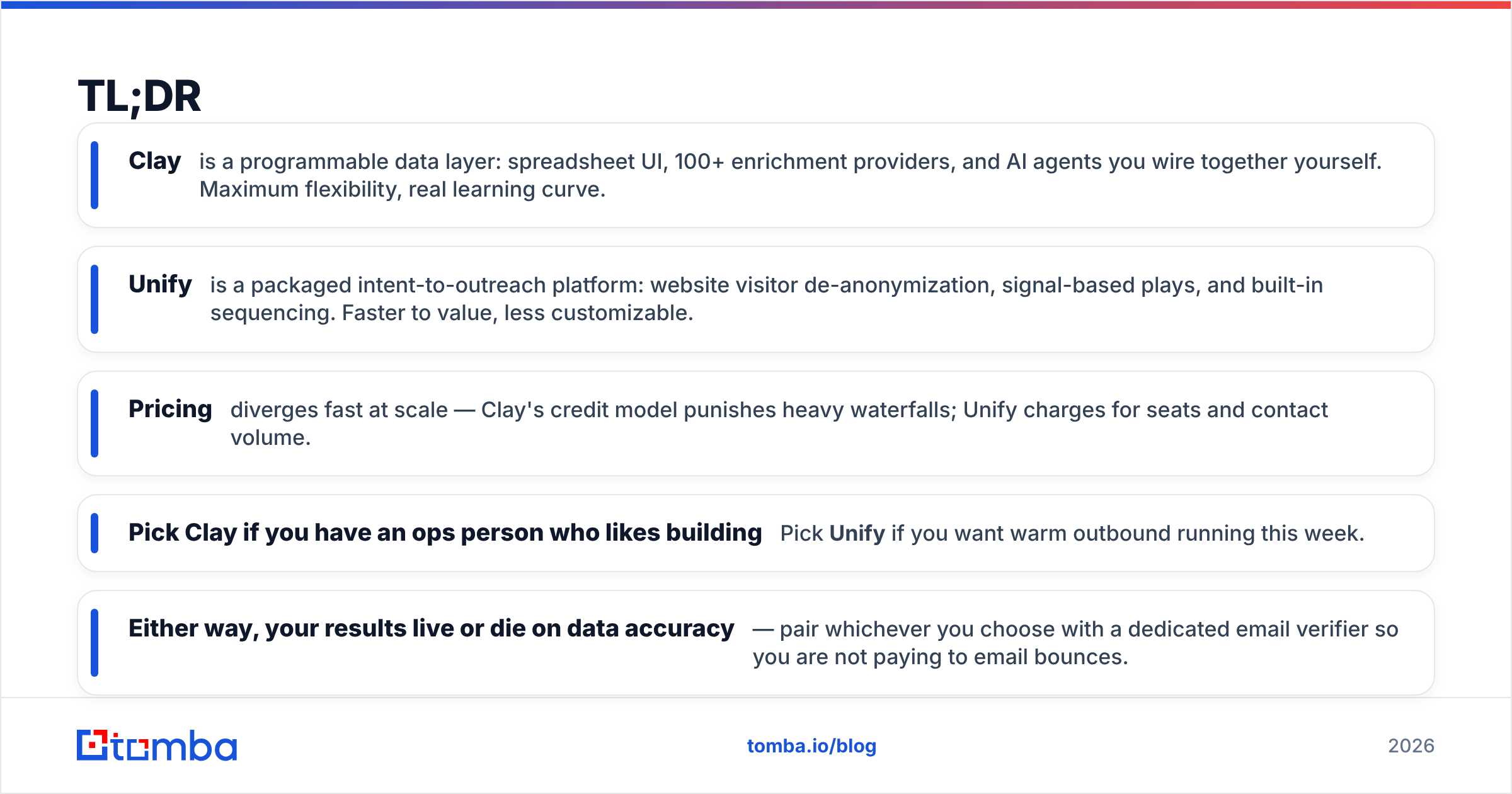Click the bold Pricing label
The width and height of the screenshot is (1512, 794).
[170, 410]
